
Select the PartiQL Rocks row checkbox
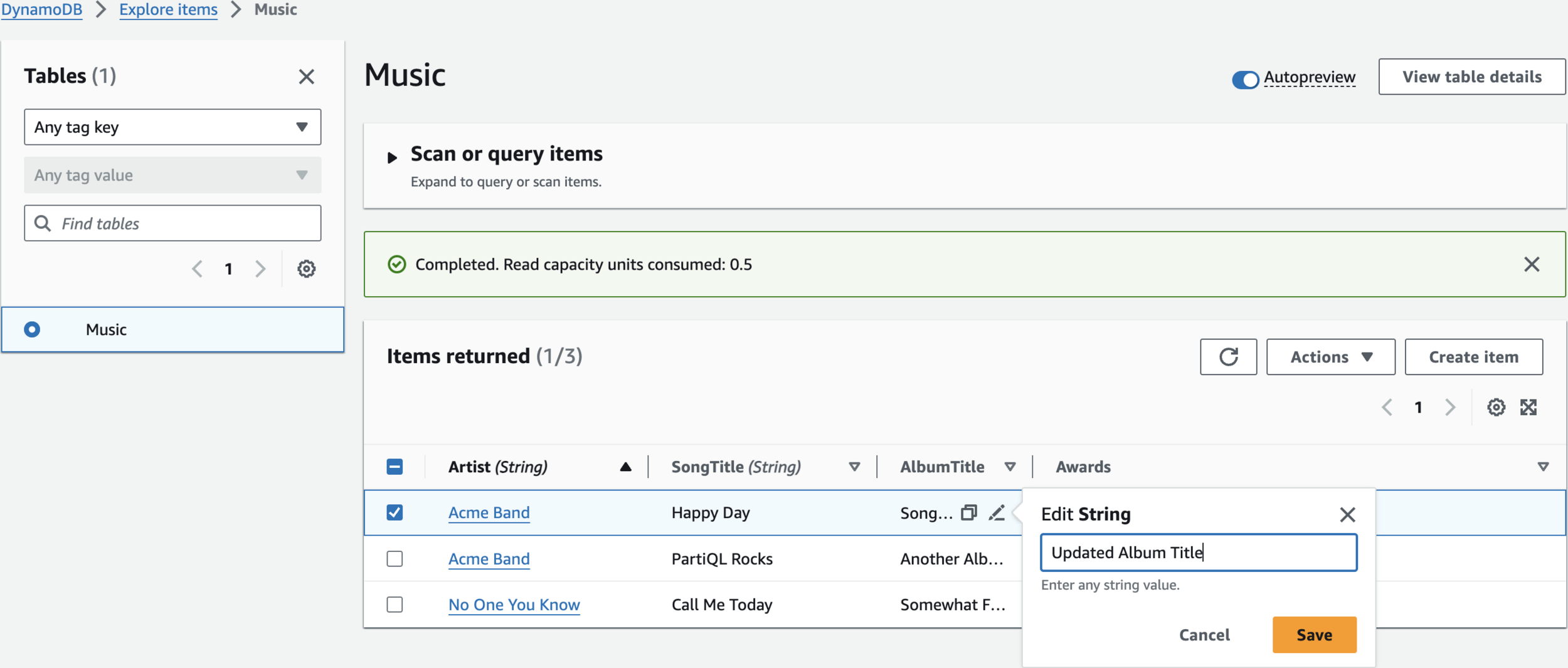(395, 559)
